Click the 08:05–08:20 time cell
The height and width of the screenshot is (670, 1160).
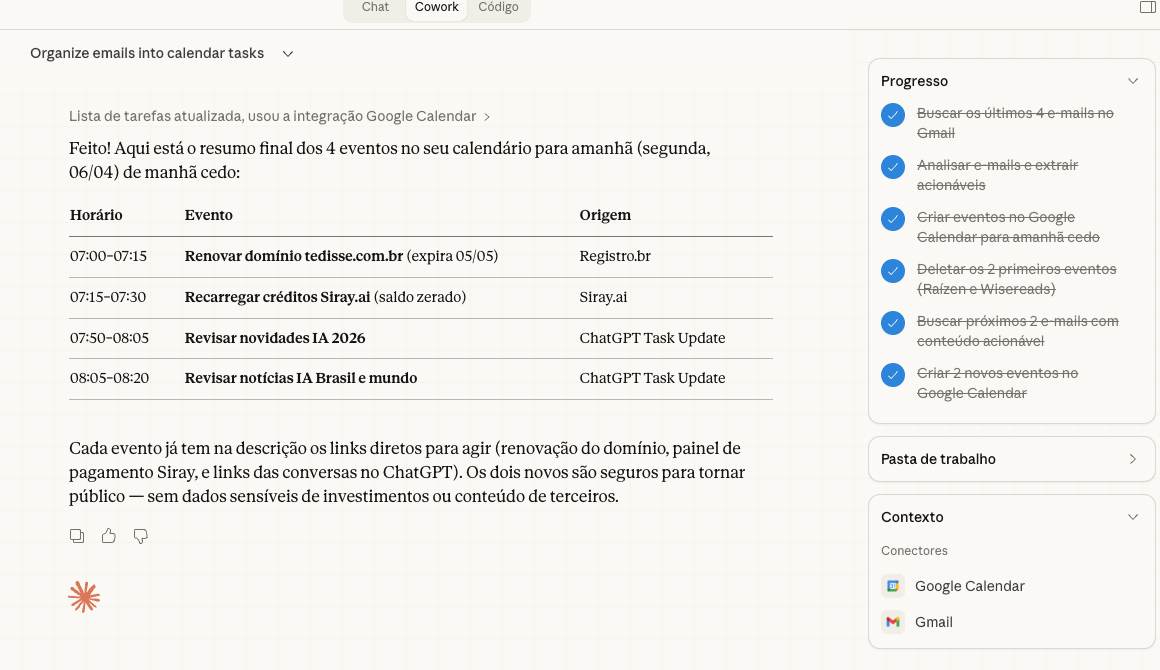[x=109, y=378]
